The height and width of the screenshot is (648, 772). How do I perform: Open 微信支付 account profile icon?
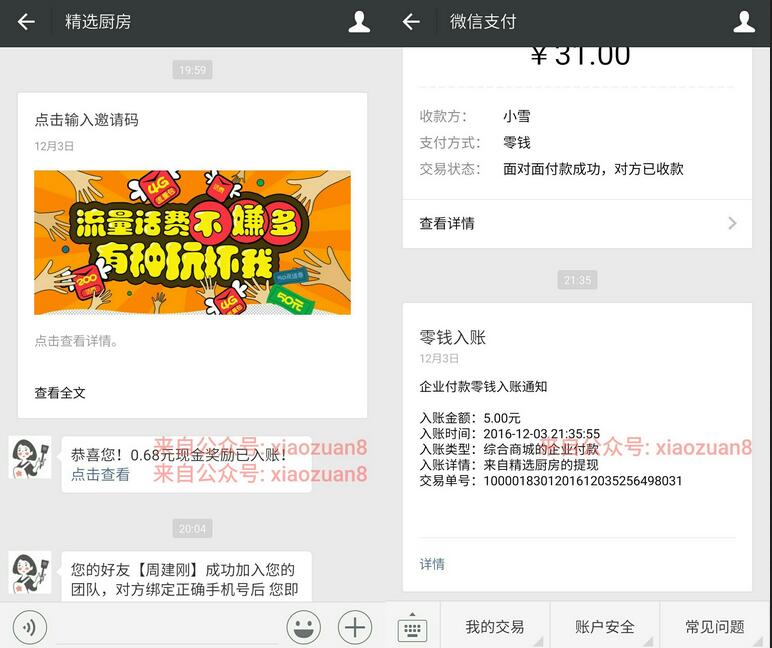click(x=744, y=22)
